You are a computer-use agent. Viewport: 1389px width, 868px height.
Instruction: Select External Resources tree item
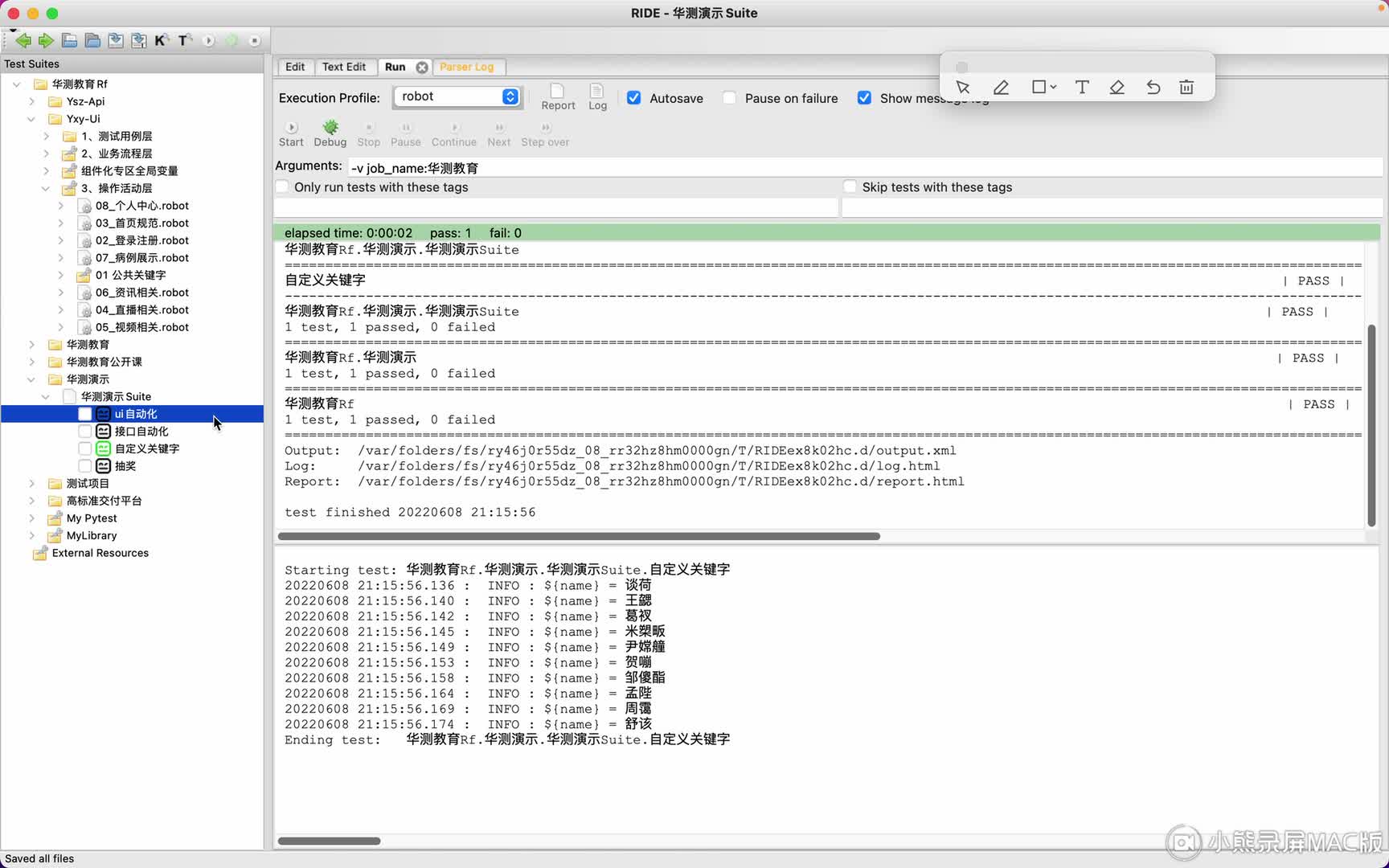click(100, 553)
